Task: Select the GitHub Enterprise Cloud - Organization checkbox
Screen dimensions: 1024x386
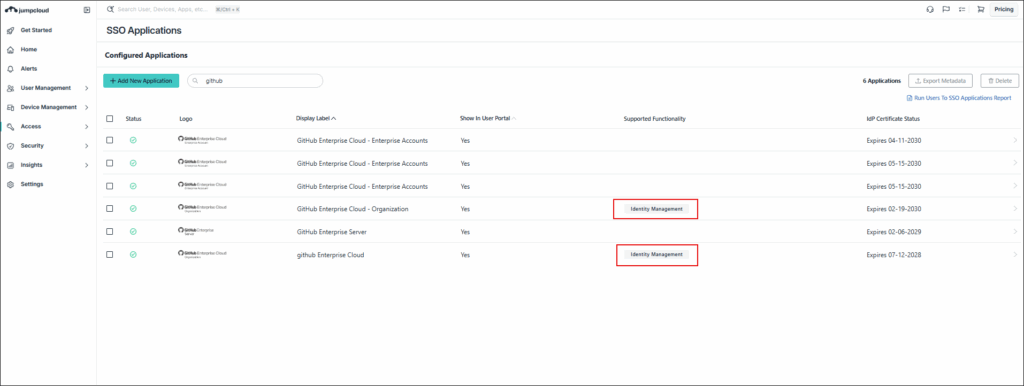Action: [x=110, y=209]
